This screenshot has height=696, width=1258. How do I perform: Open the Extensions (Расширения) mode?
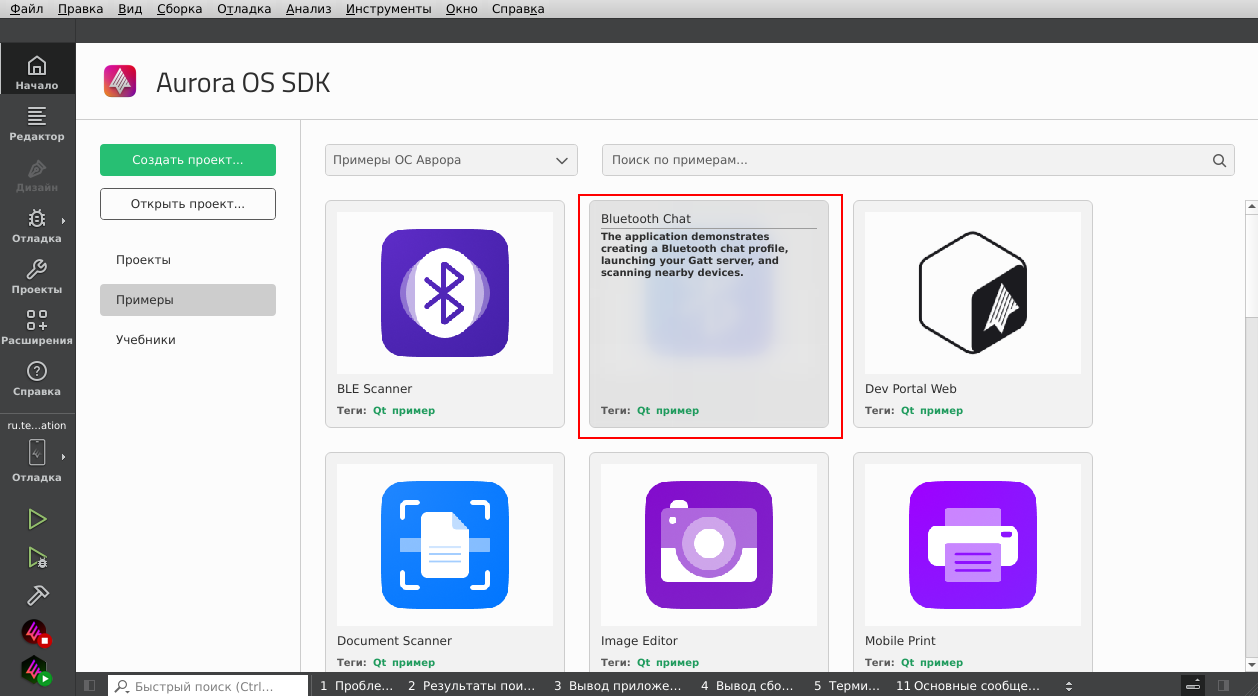37,328
